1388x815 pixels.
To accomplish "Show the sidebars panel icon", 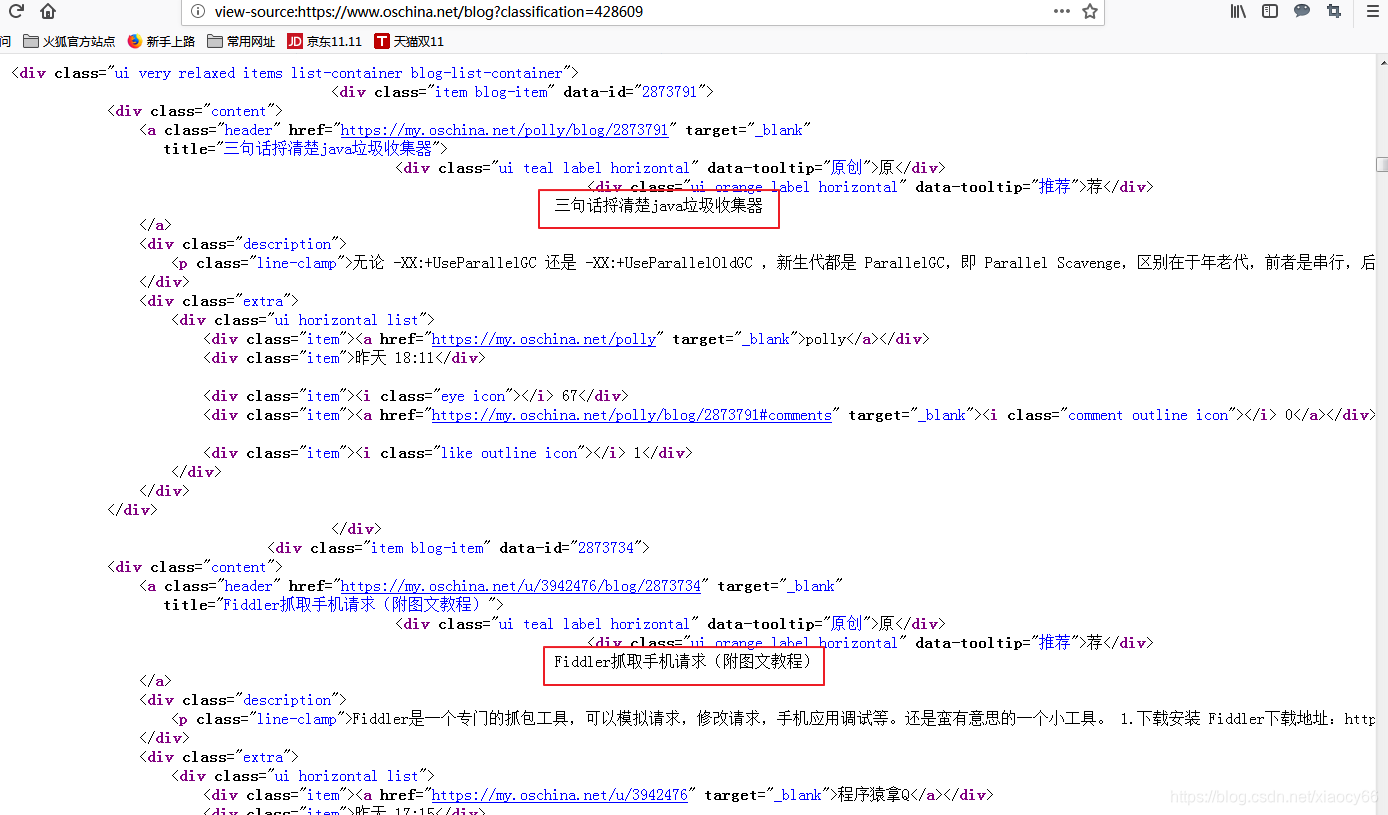I will pyautogui.click(x=1270, y=12).
